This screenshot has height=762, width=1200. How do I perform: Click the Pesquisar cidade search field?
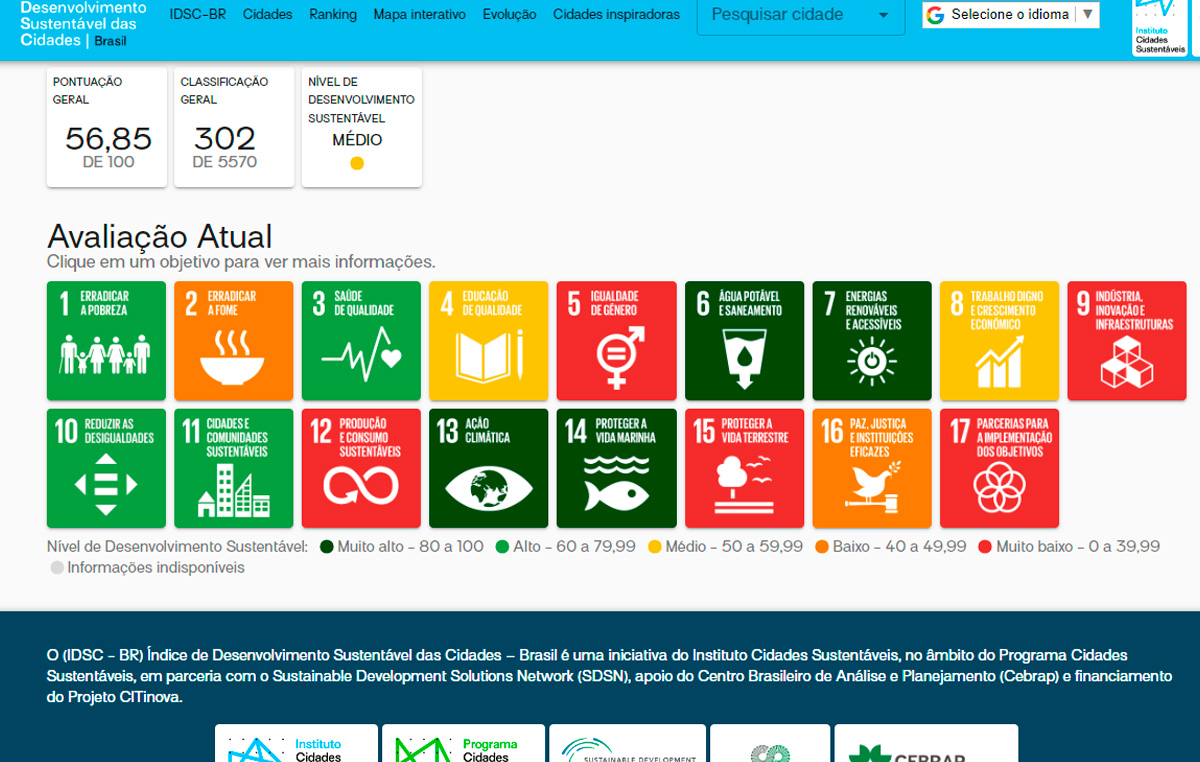coord(801,16)
